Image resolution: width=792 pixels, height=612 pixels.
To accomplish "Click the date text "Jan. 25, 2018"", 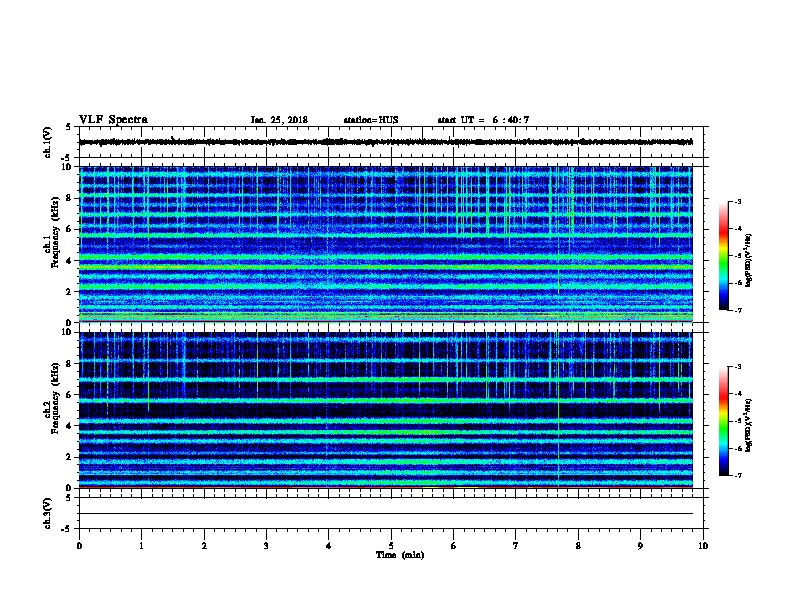I will (x=279, y=120).
